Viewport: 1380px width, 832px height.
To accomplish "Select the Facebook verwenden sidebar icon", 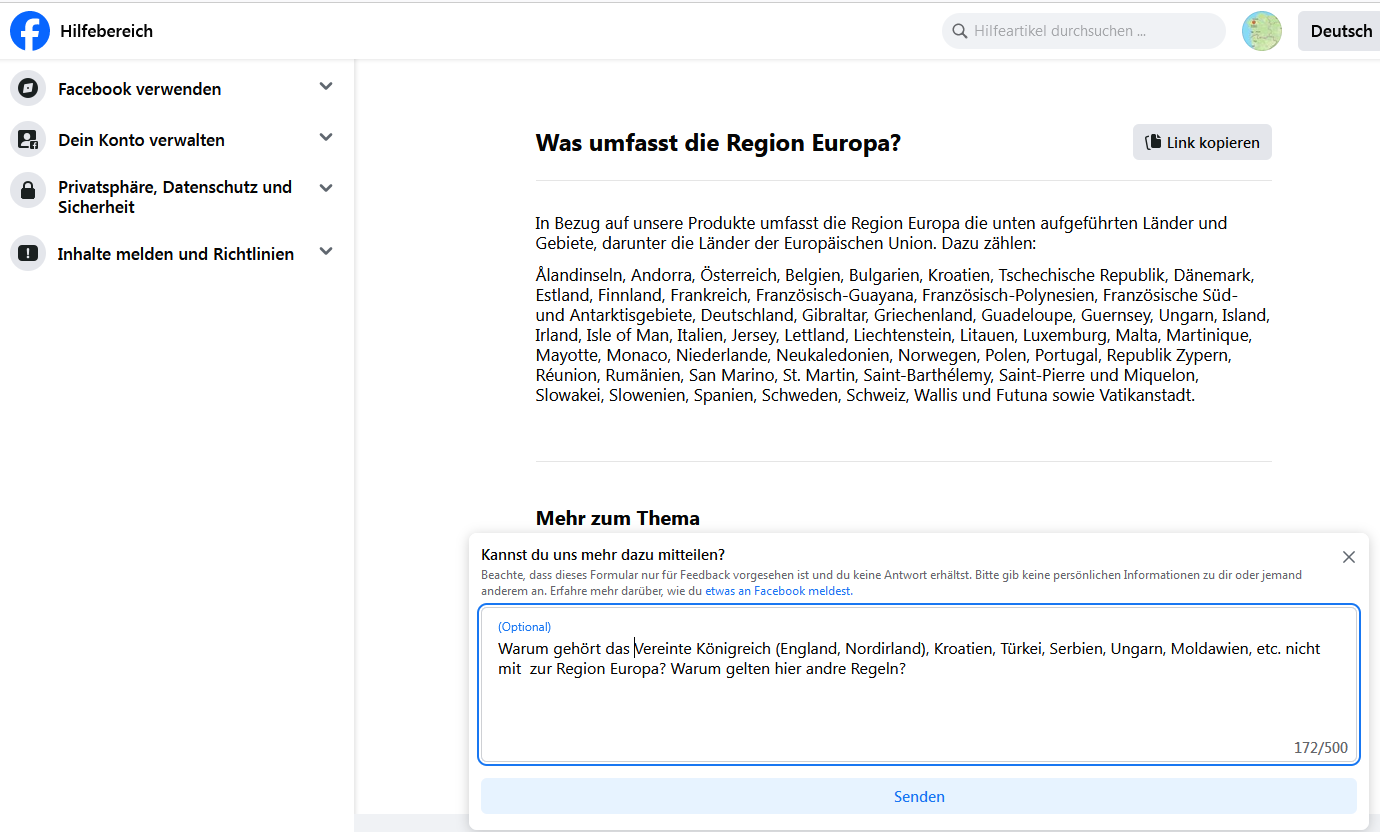I will pos(27,88).
